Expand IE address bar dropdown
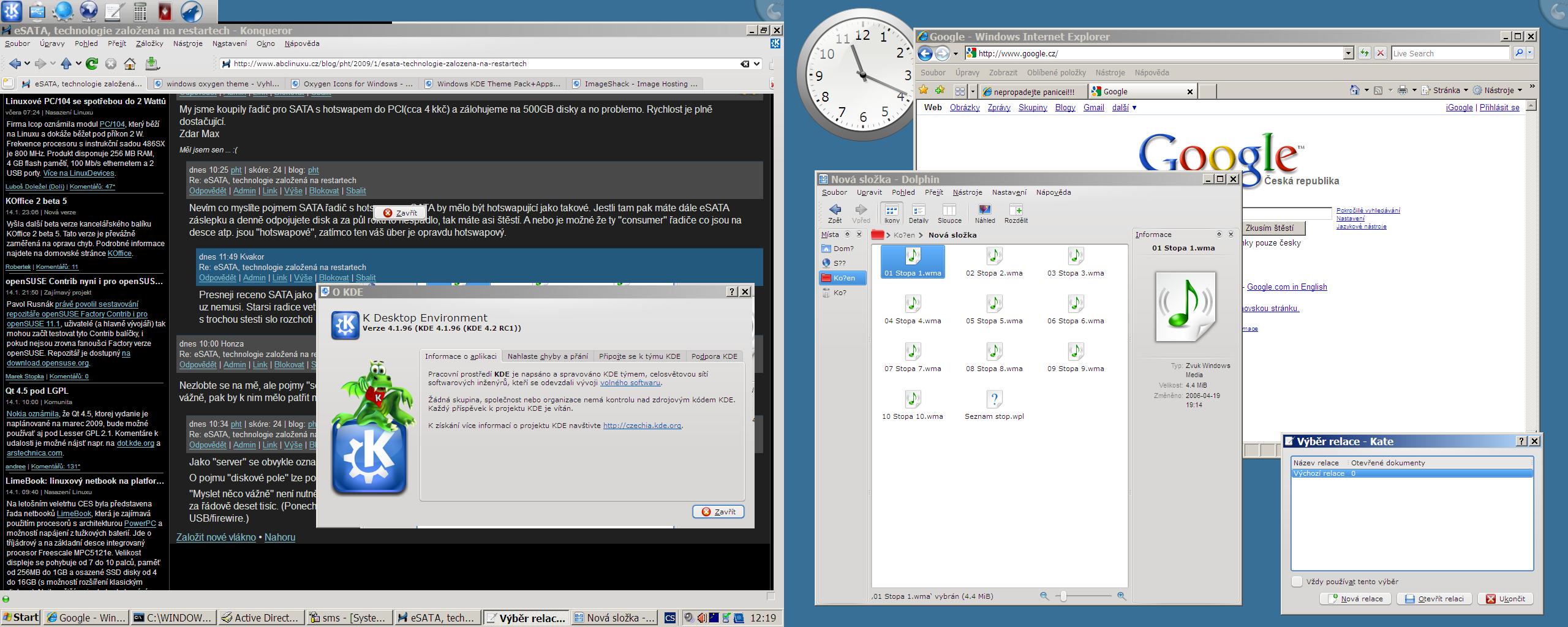Viewport: 1568px width, 627px height. (1348, 54)
